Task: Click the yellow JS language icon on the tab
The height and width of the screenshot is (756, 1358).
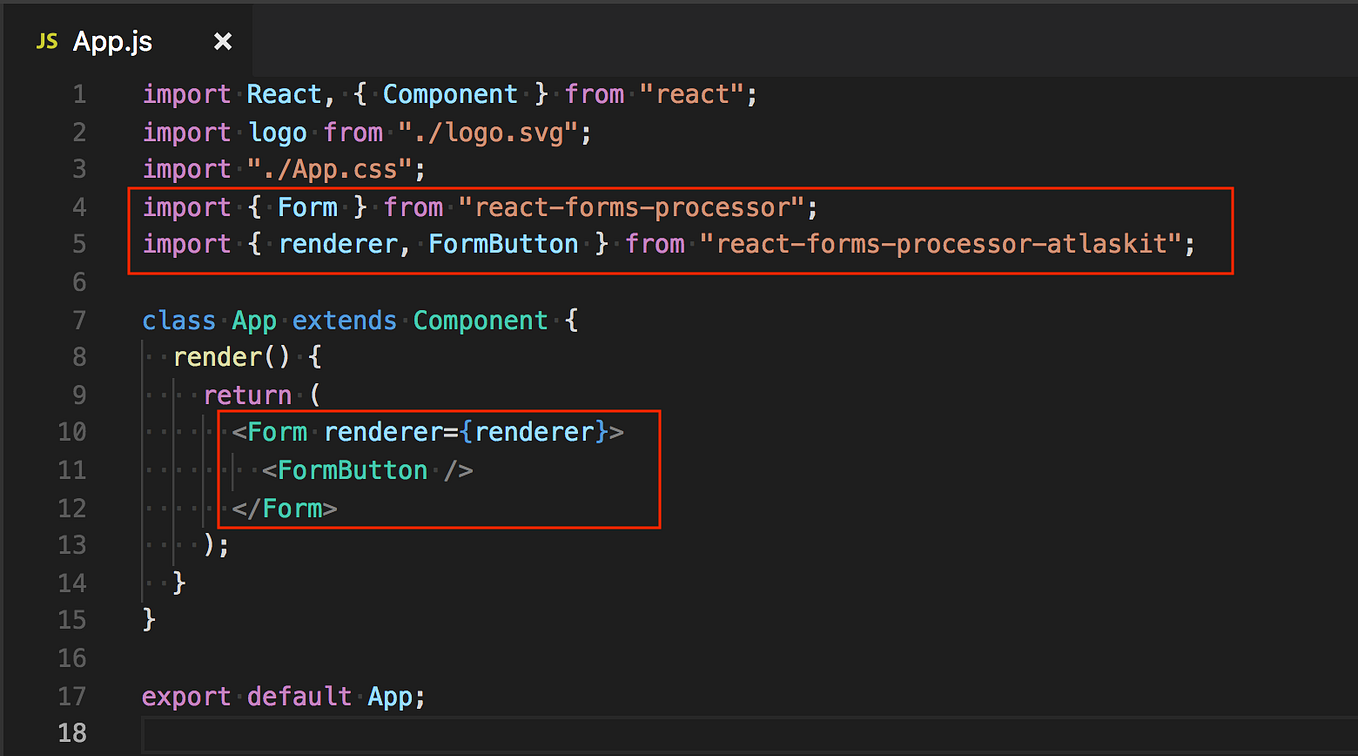Action: (x=46, y=41)
